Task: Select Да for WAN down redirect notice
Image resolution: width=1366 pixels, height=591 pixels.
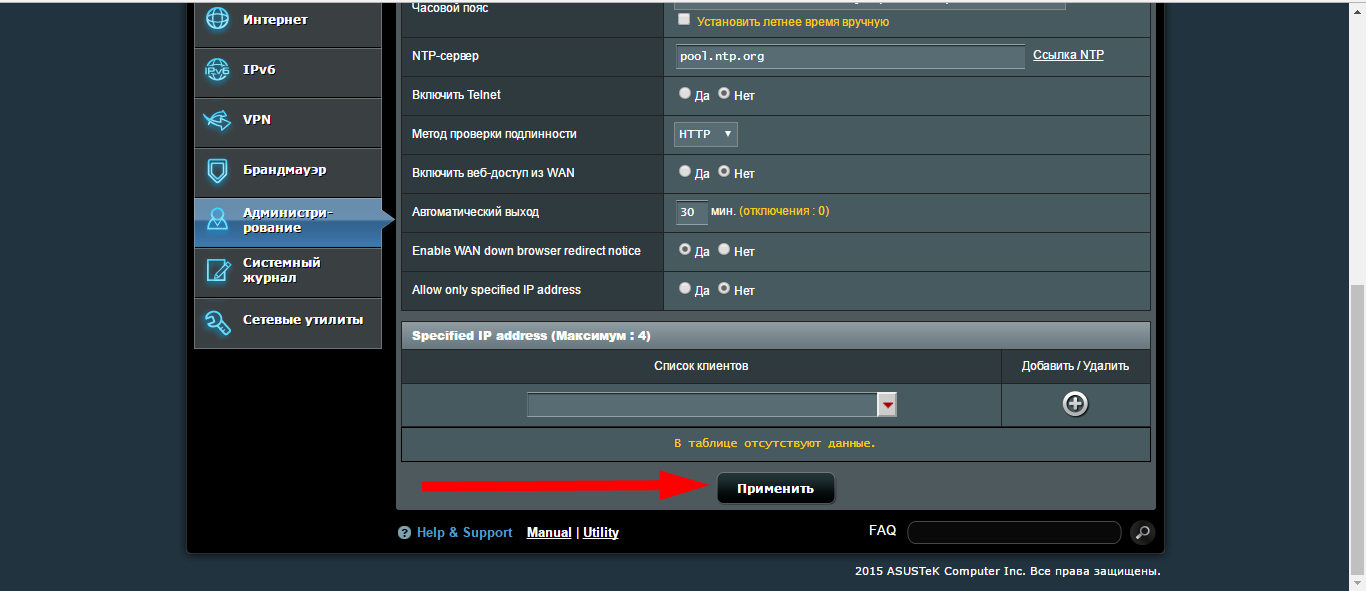Action: point(685,250)
